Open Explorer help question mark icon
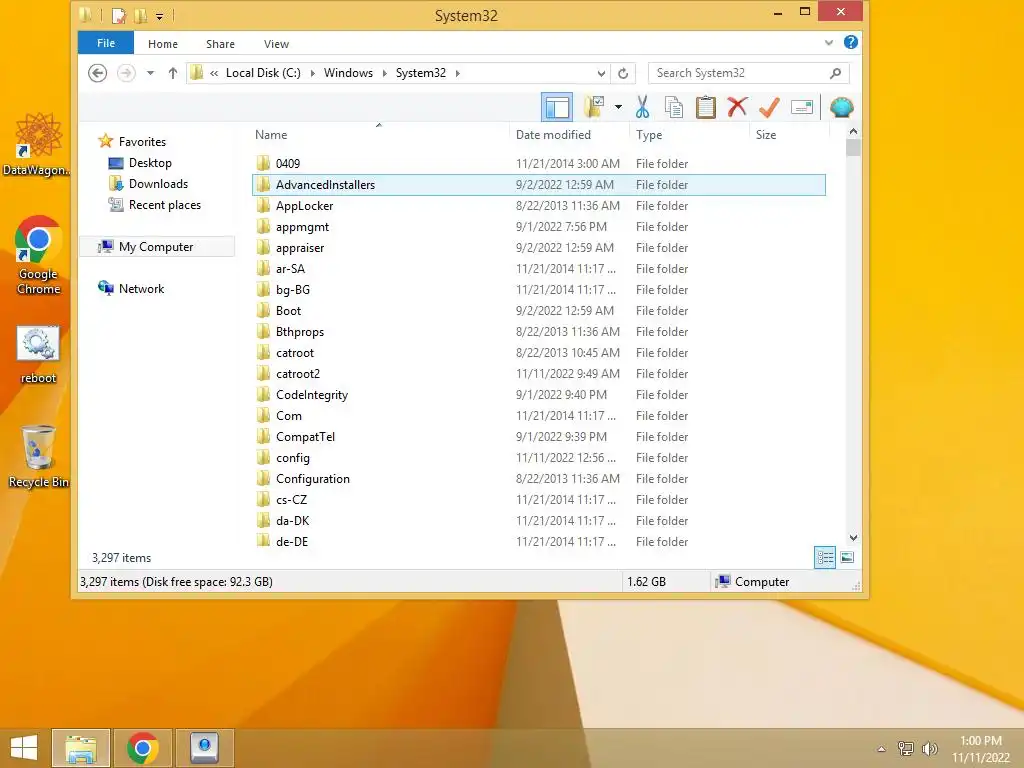Image resolution: width=1024 pixels, height=768 pixels. pos(850,42)
